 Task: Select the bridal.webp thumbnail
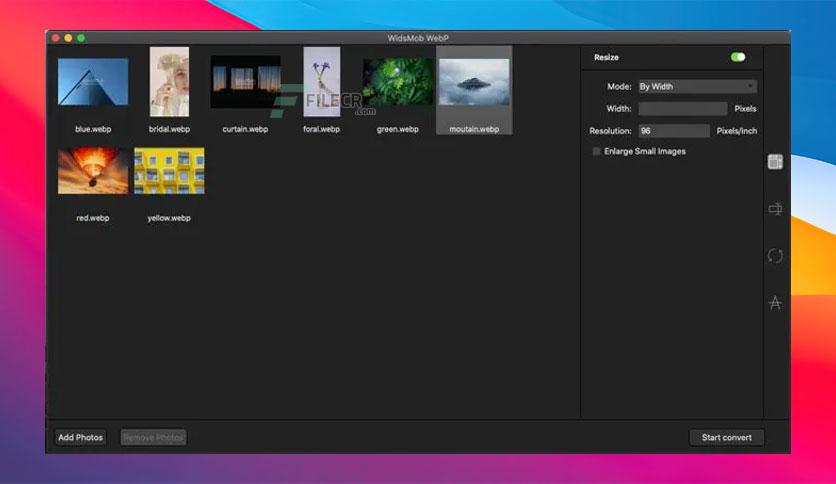click(x=169, y=82)
